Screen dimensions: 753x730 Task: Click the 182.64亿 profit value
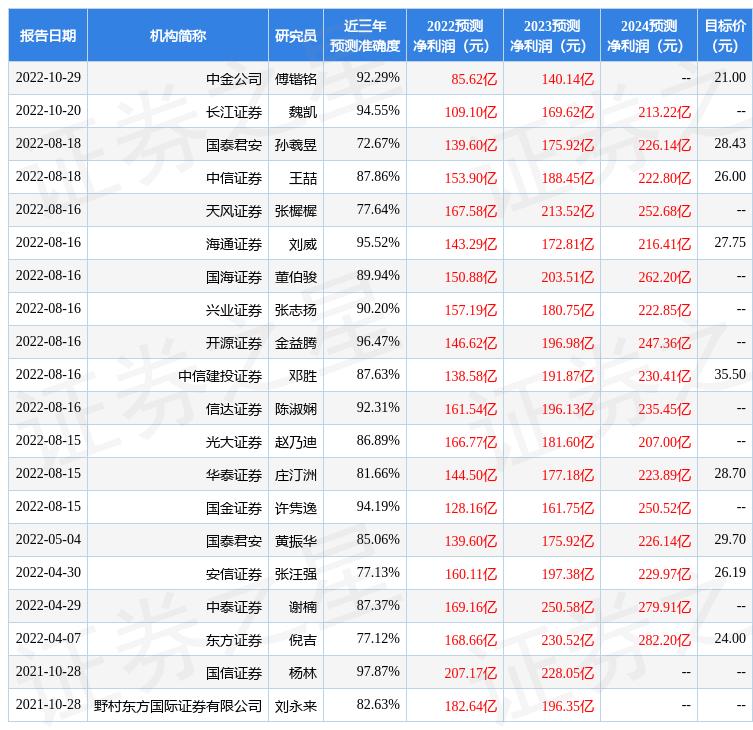(x=471, y=706)
